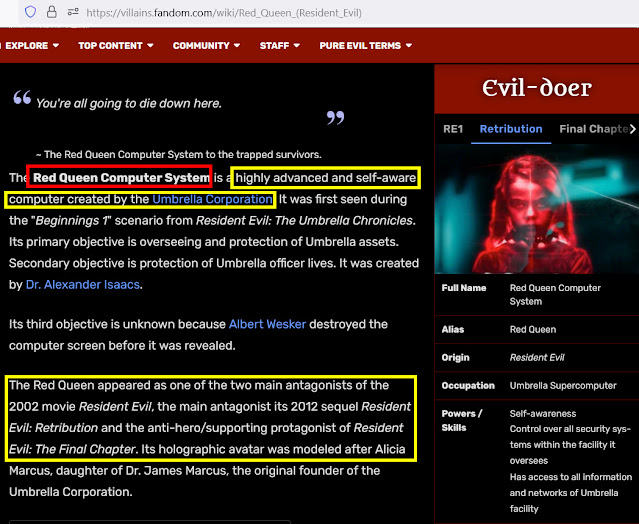Switch to the Final Chapter tab
The height and width of the screenshot is (524, 639).
click(593, 129)
